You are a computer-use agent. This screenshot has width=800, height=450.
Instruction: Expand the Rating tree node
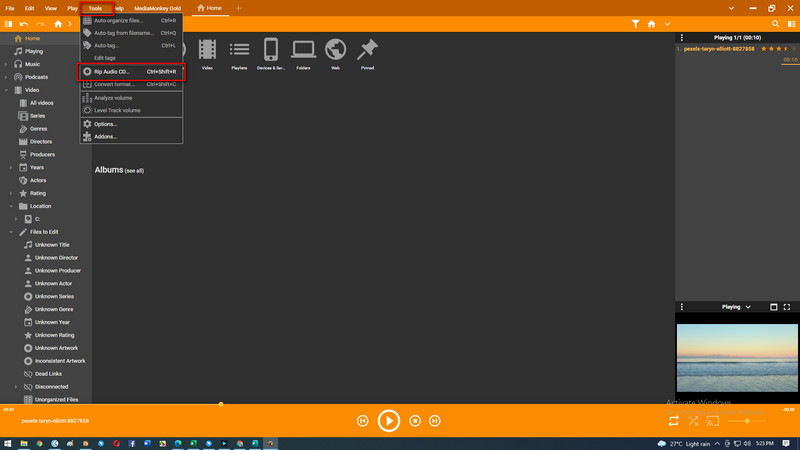tap(11, 193)
